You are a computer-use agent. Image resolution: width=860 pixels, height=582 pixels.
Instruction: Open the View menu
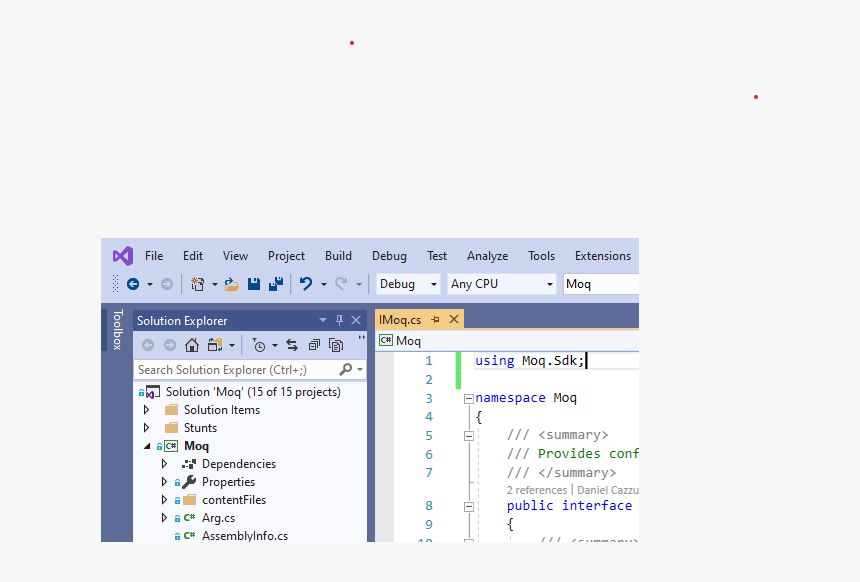[x=235, y=256]
